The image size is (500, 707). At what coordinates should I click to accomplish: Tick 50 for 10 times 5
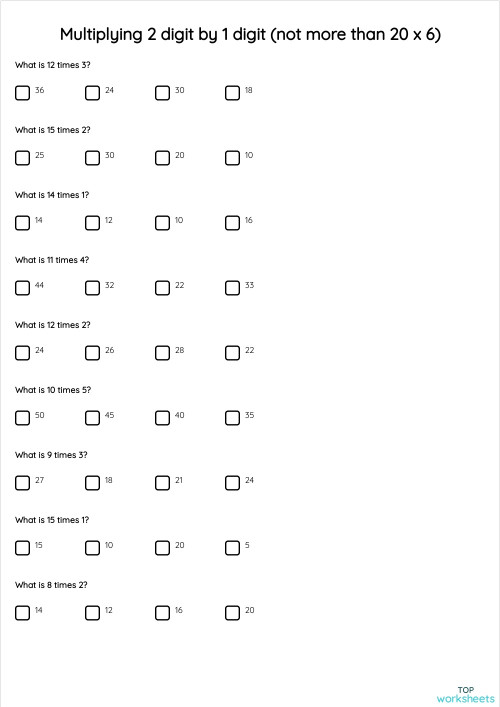click(22, 418)
